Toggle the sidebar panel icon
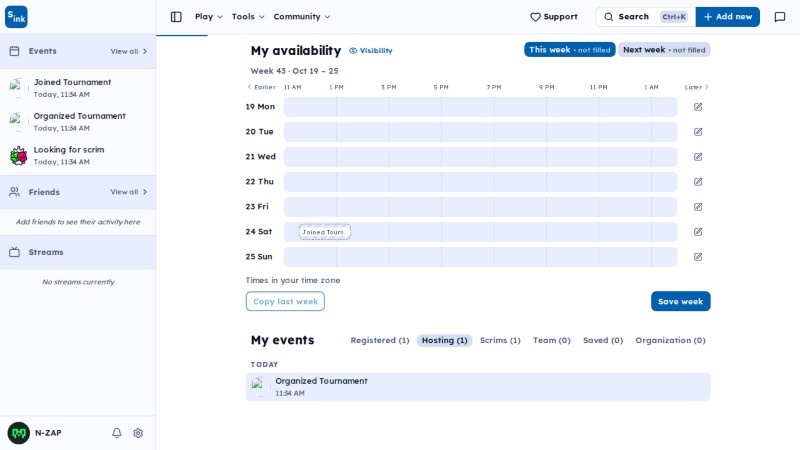 [176, 17]
